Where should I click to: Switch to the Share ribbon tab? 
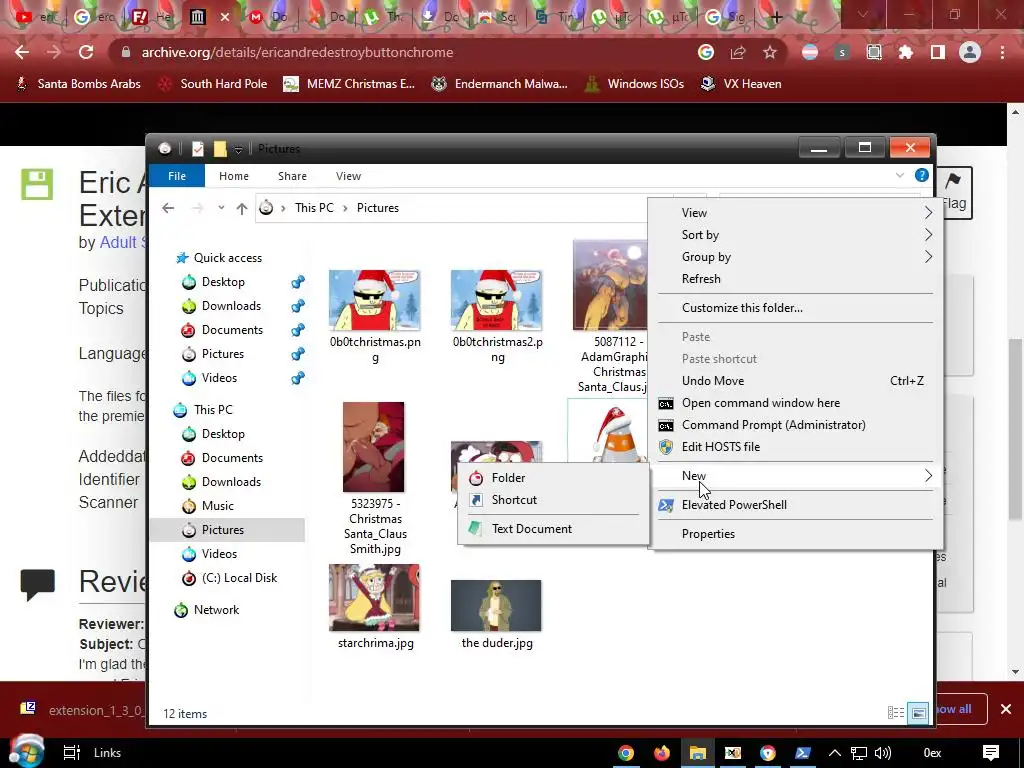292,176
